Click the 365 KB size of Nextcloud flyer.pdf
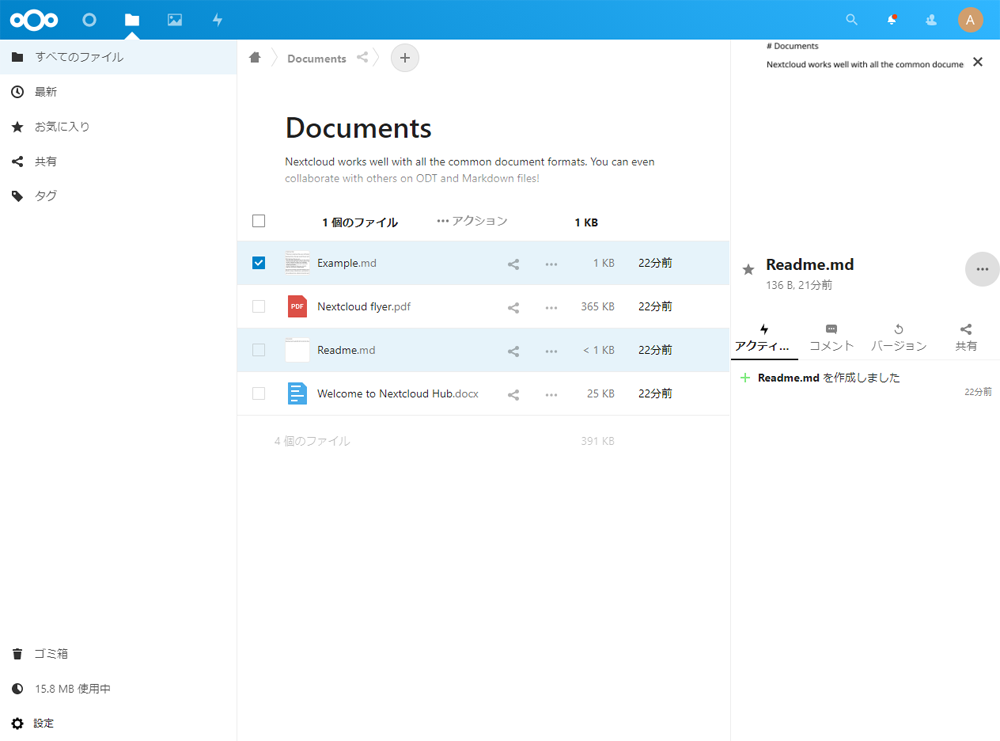Viewport: 1000px width, 741px height. coord(598,307)
